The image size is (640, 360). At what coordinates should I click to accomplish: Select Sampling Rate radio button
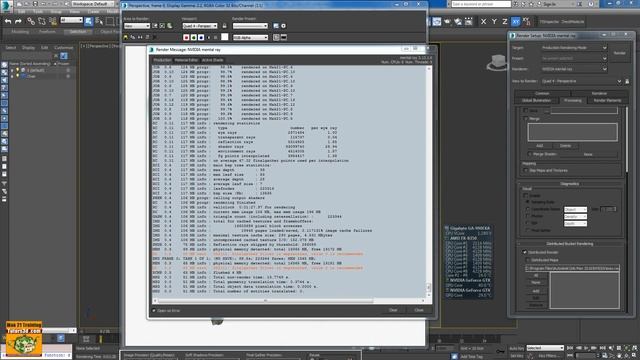527,202
